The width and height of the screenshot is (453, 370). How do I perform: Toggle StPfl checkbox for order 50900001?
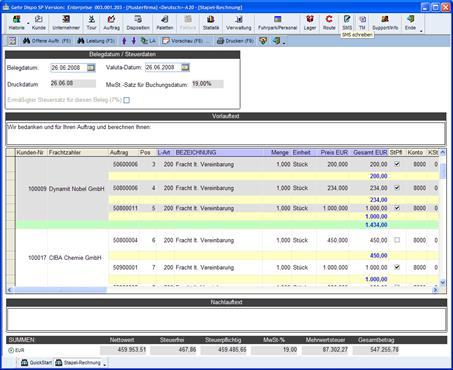pyautogui.click(x=397, y=267)
